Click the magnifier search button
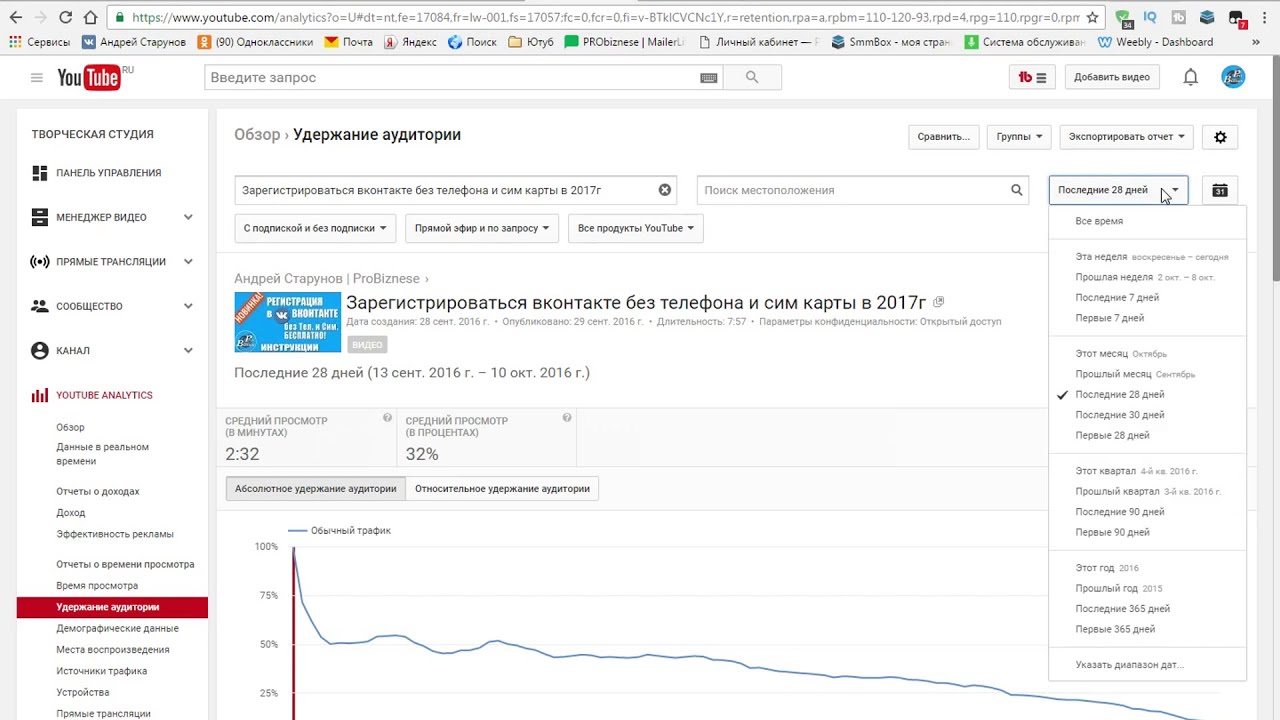Screen dimensions: 1280x720 752,77
